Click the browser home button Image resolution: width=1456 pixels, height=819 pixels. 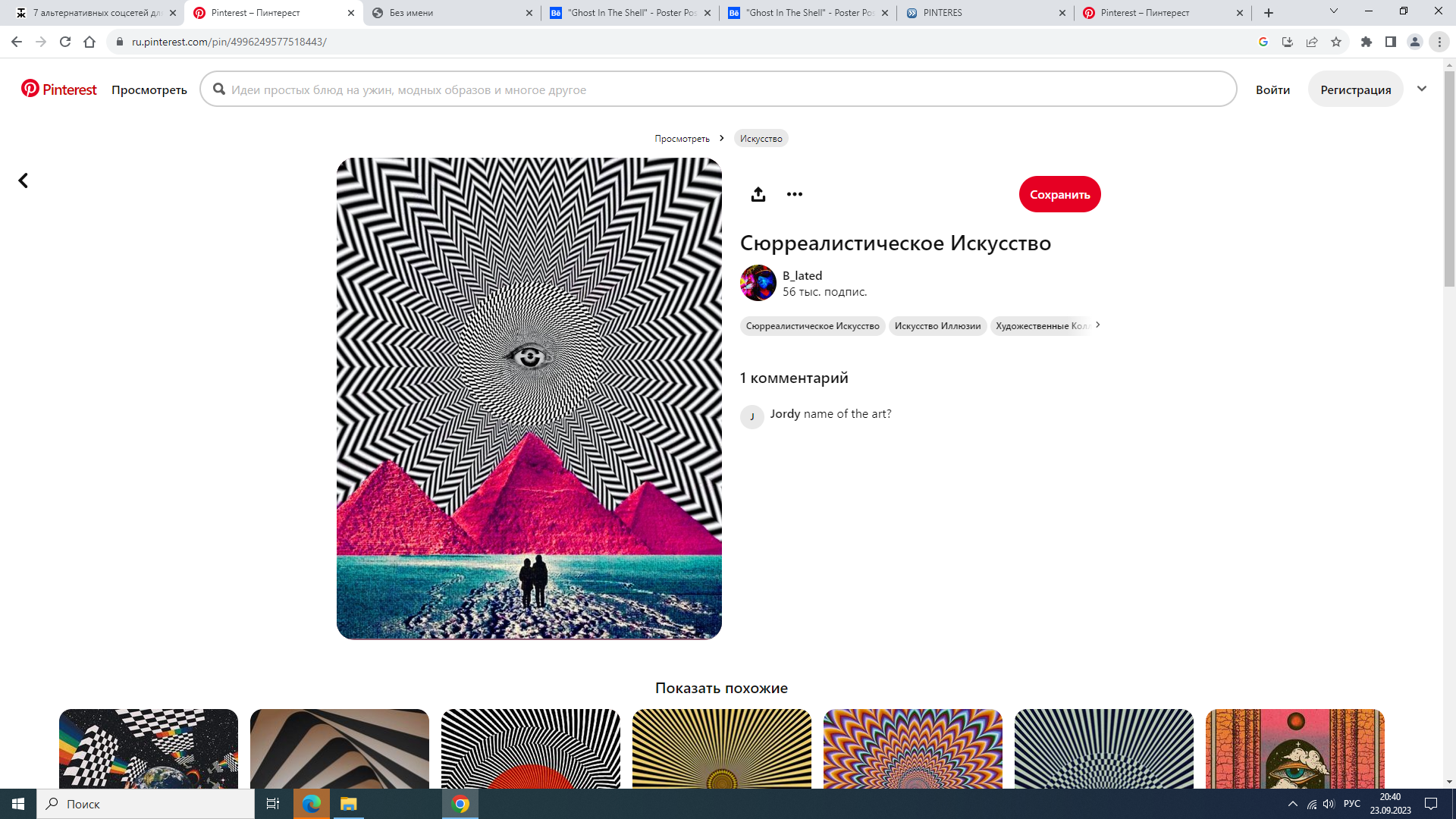pyautogui.click(x=89, y=42)
